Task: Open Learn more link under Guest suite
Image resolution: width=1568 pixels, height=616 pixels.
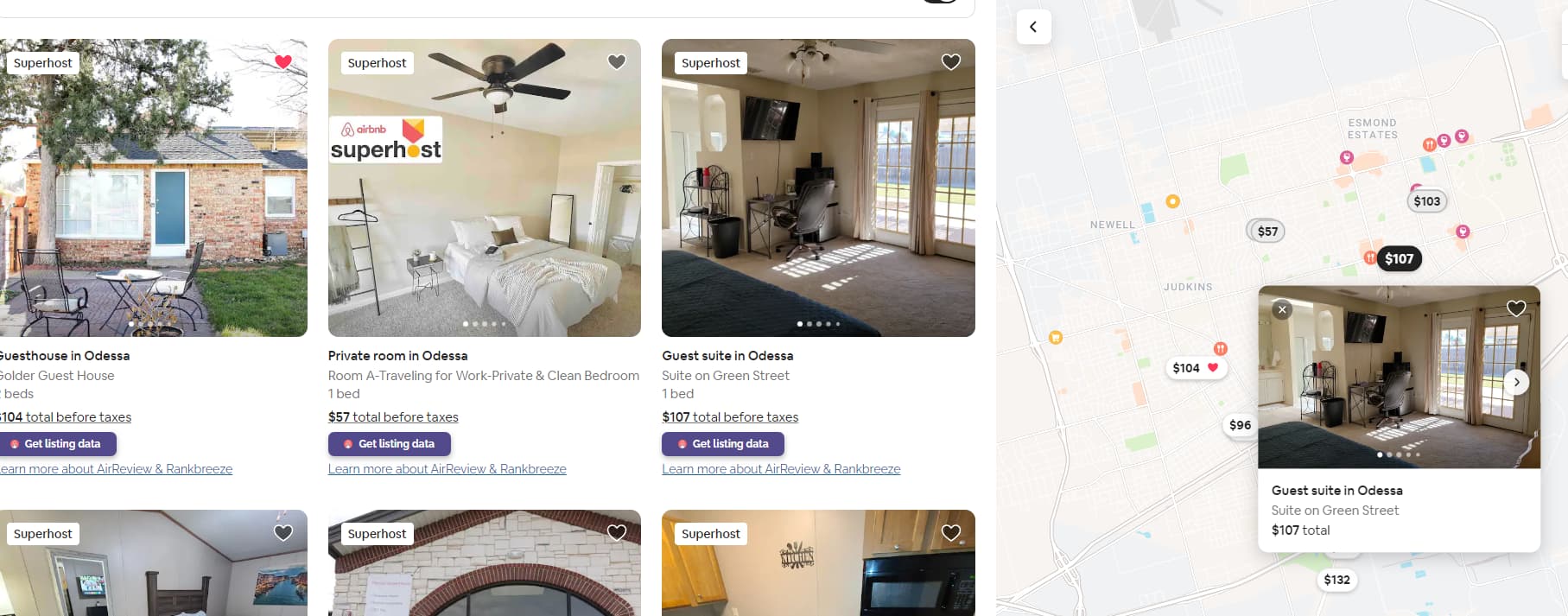Action: coord(781,469)
